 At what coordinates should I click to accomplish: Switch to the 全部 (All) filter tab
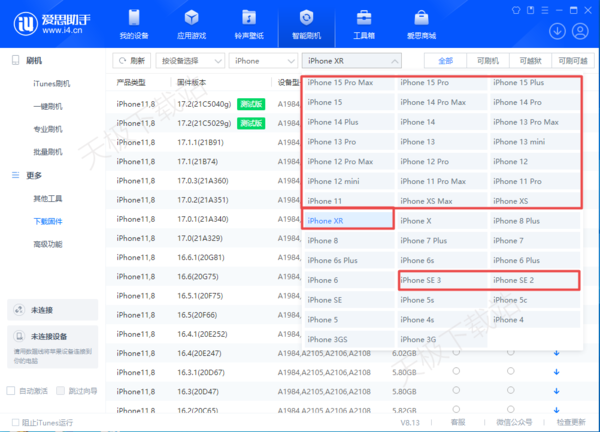(x=445, y=60)
